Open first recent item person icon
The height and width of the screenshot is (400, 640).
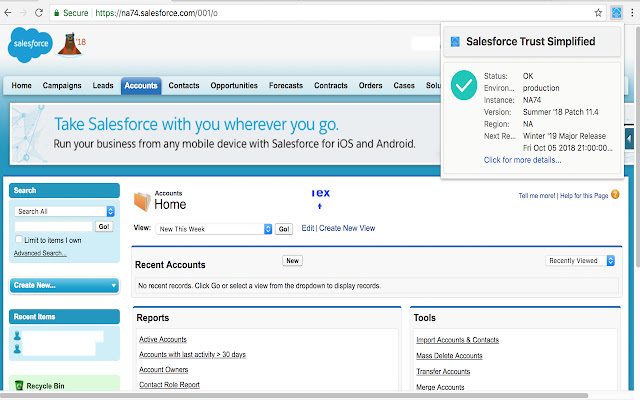coord(17,336)
